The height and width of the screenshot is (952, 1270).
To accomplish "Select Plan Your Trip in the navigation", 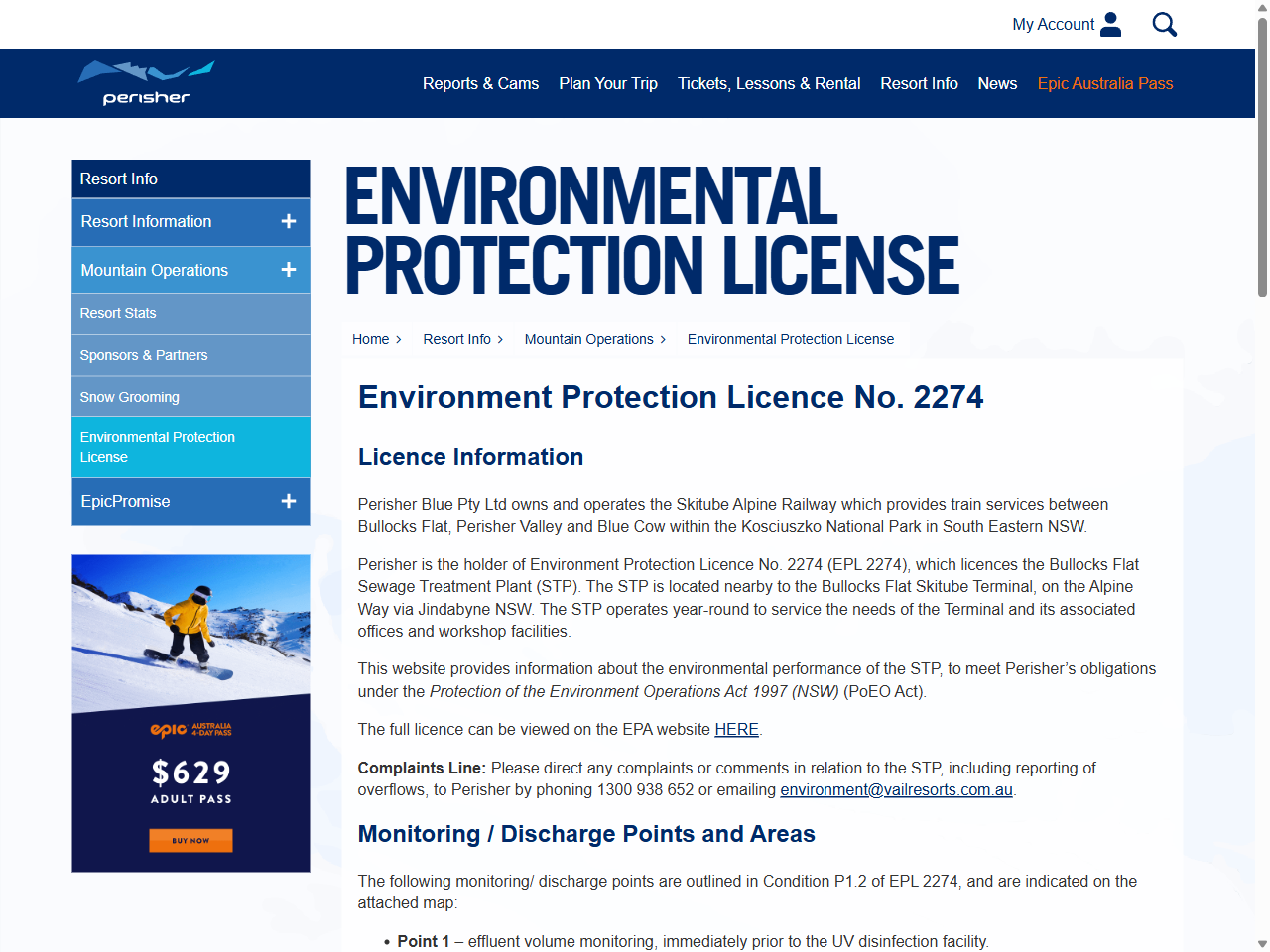I will point(608,83).
